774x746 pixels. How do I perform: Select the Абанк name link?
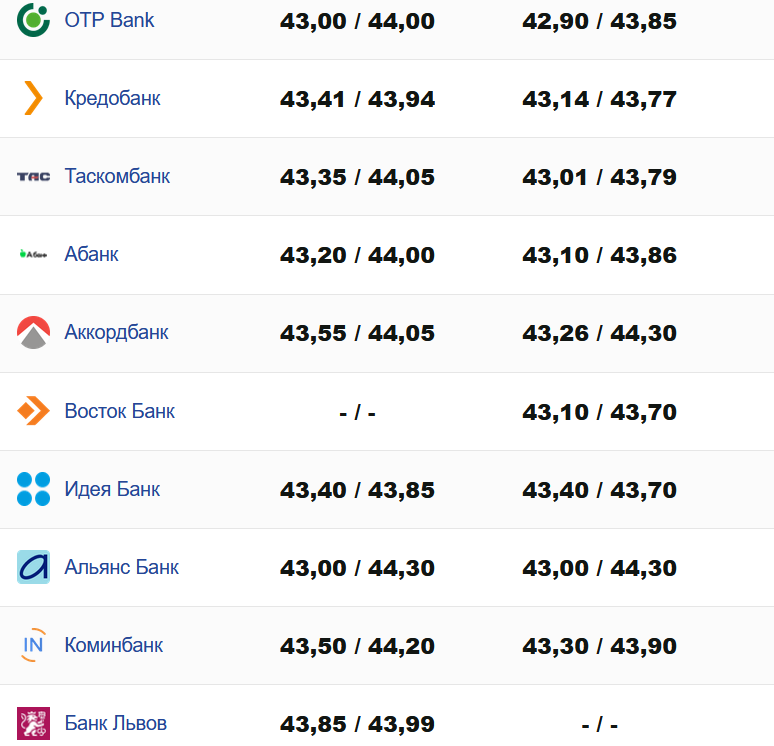(91, 254)
